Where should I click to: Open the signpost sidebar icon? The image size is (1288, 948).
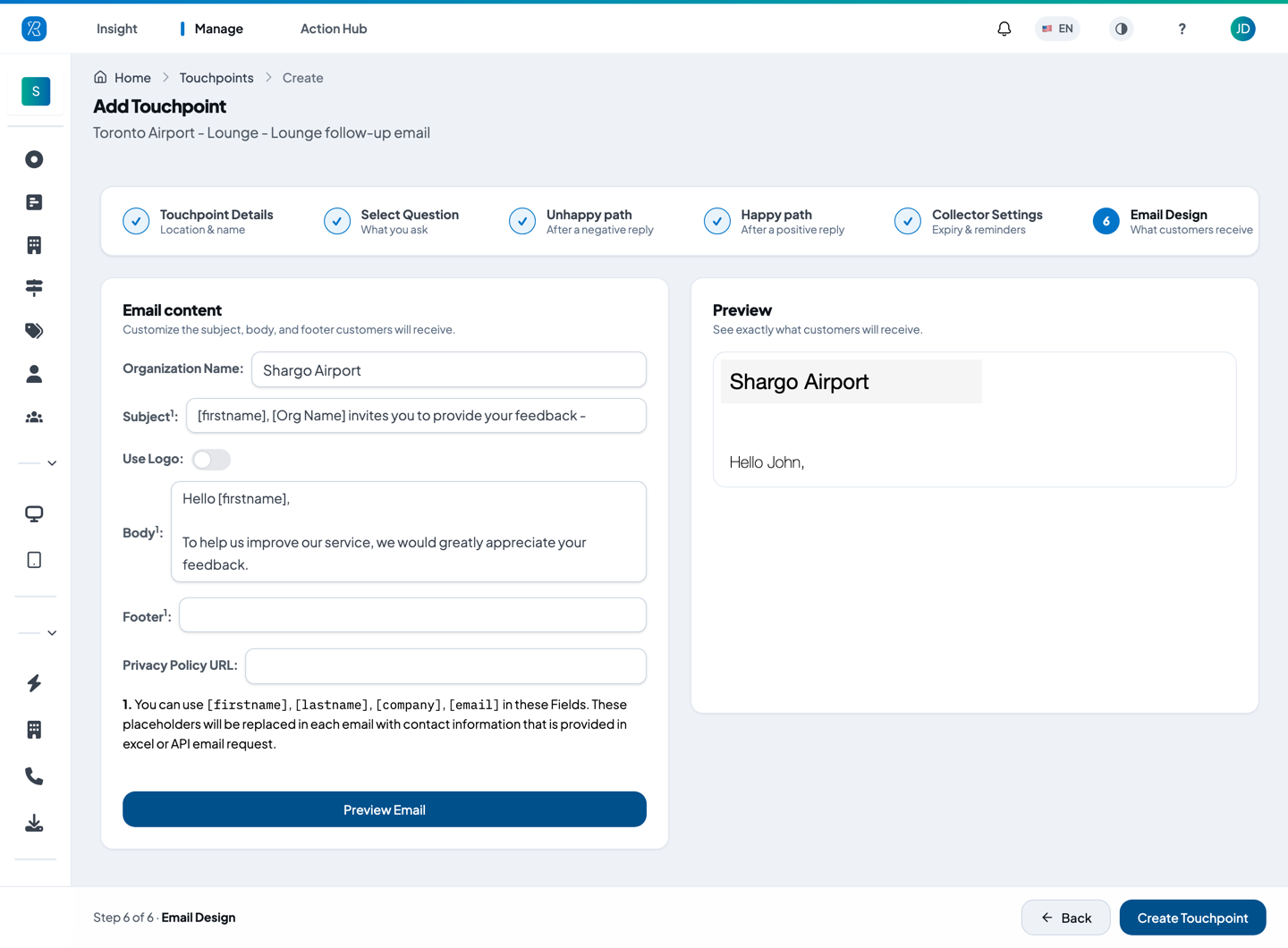pyautogui.click(x=34, y=288)
